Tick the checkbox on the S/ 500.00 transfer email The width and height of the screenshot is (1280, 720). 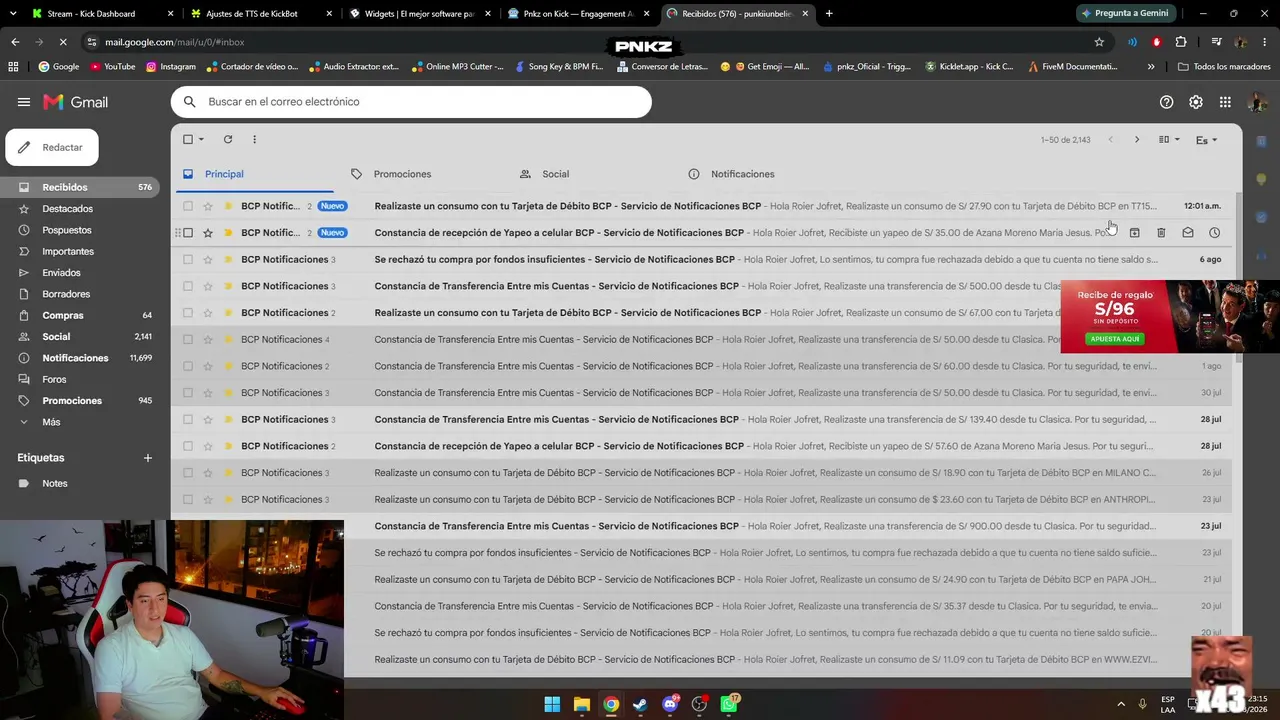click(188, 286)
